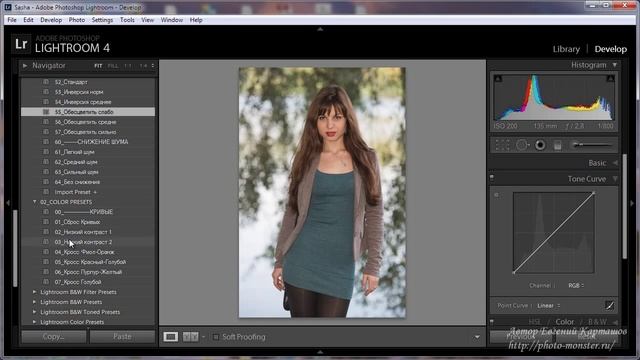The height and width of the screenshot is (360, 640).
Task: Turn off the Tone Curve panel switch
Action: point(492,178)
